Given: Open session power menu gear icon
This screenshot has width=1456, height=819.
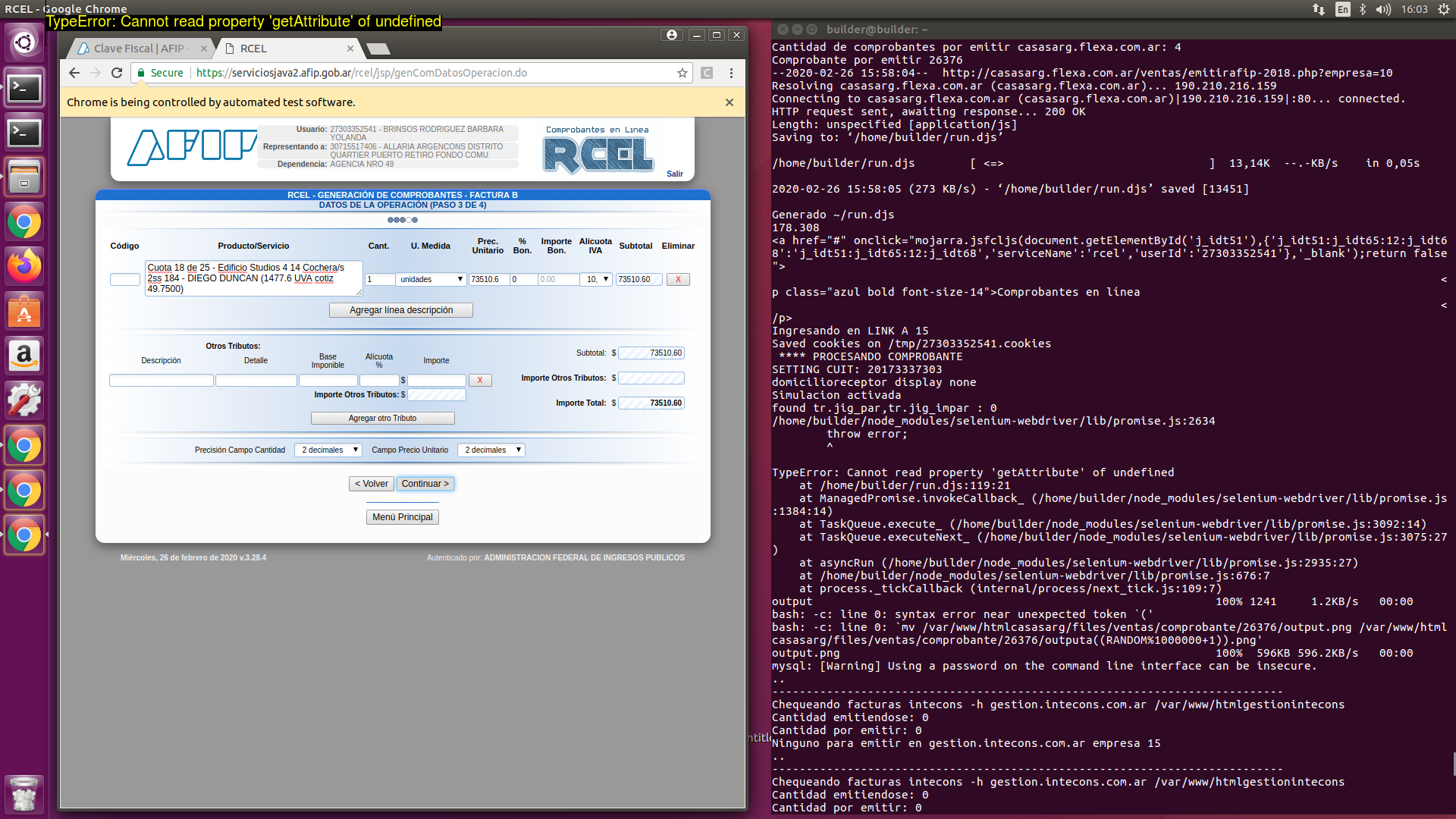Looking at the screenshot, I should pyautogui.click(x=1443, y=9).
